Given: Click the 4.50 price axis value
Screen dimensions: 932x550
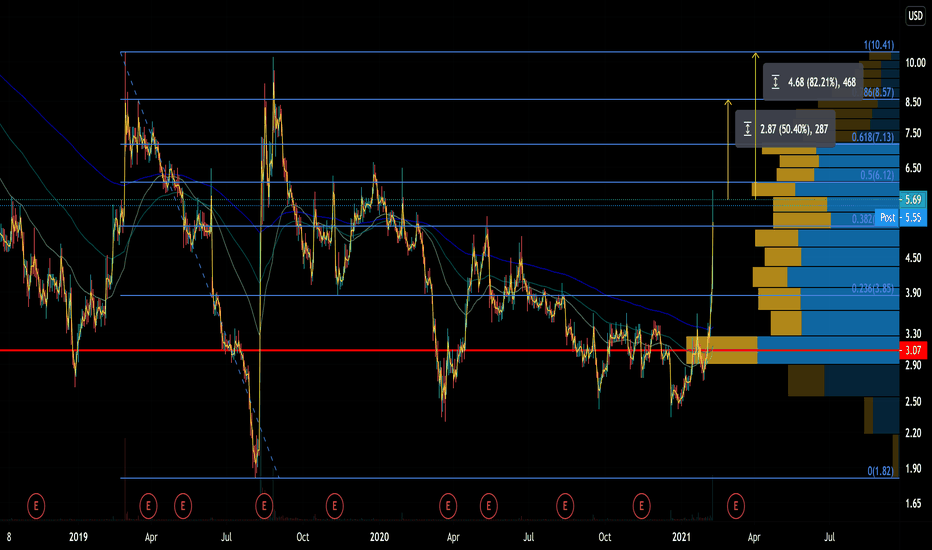Looking at the screenshot, I should (914, 258).
